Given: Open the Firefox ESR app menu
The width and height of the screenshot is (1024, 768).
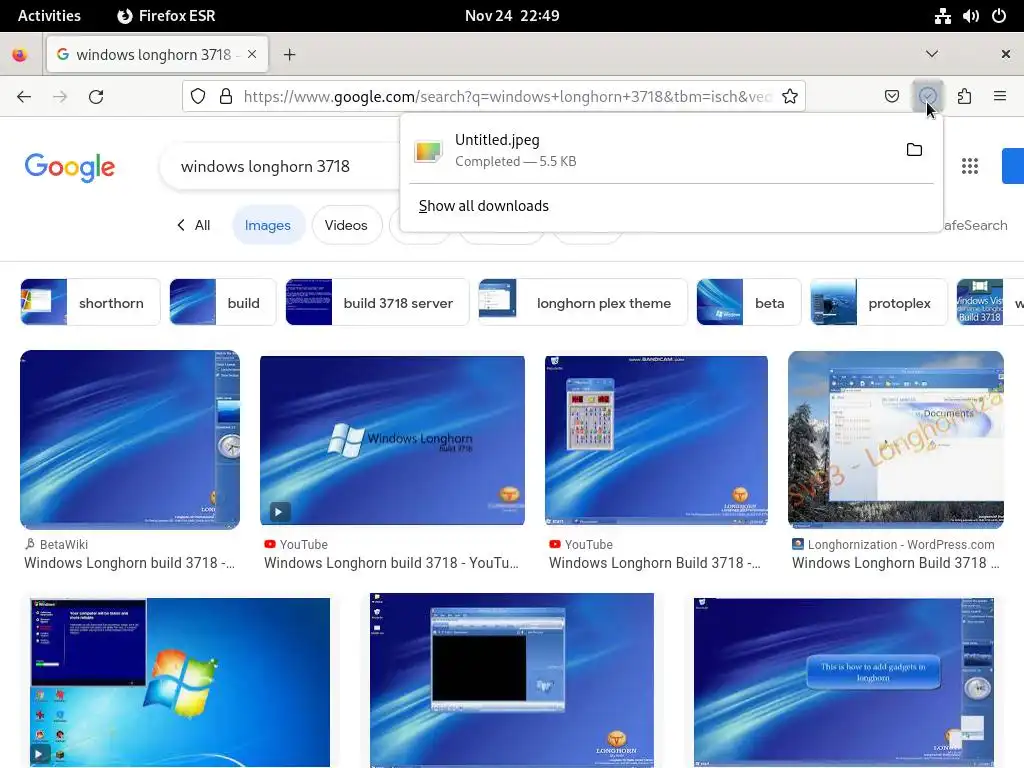Looking at the screenshot, I should 167,16.
